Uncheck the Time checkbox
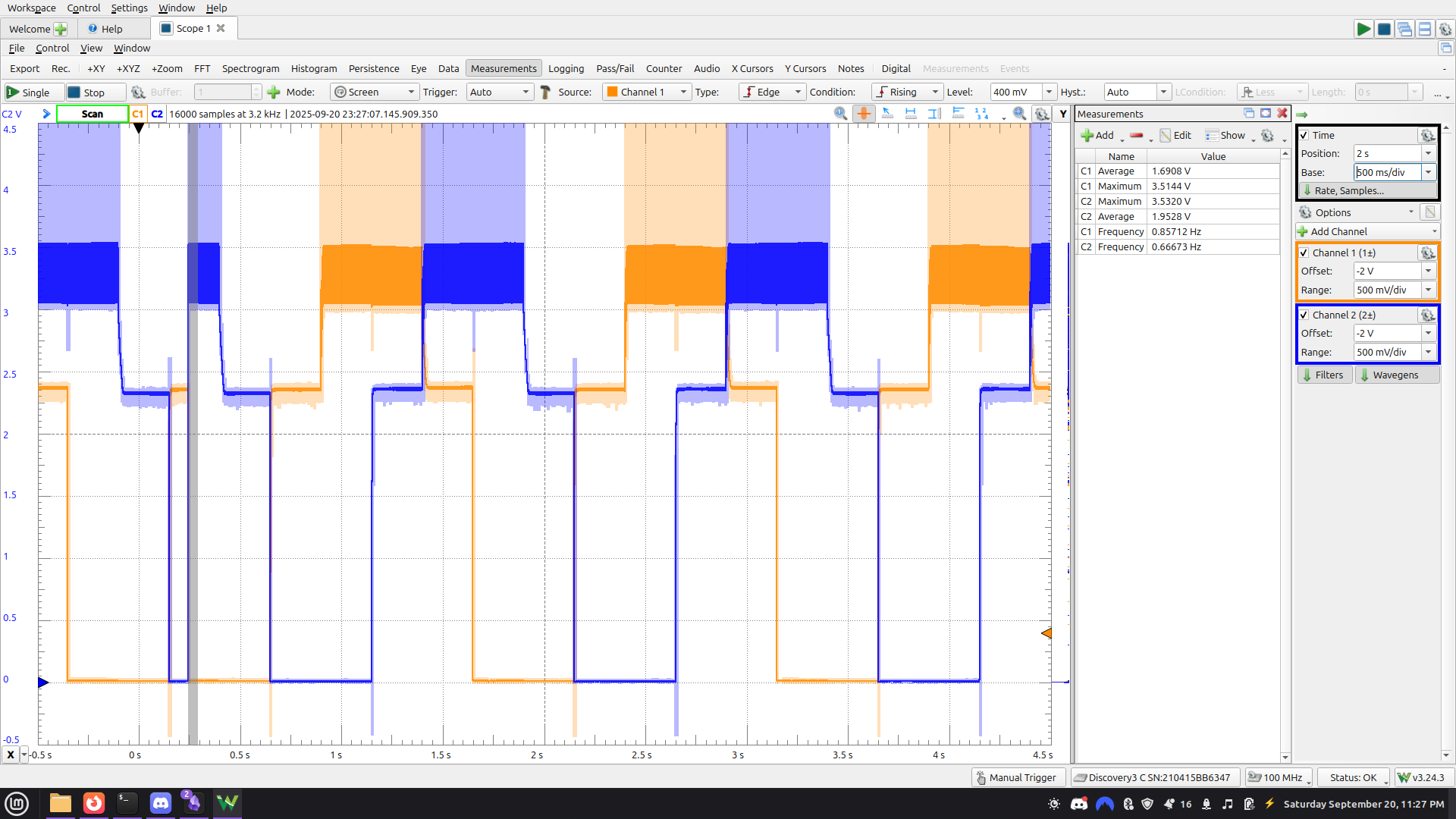 1304,135
